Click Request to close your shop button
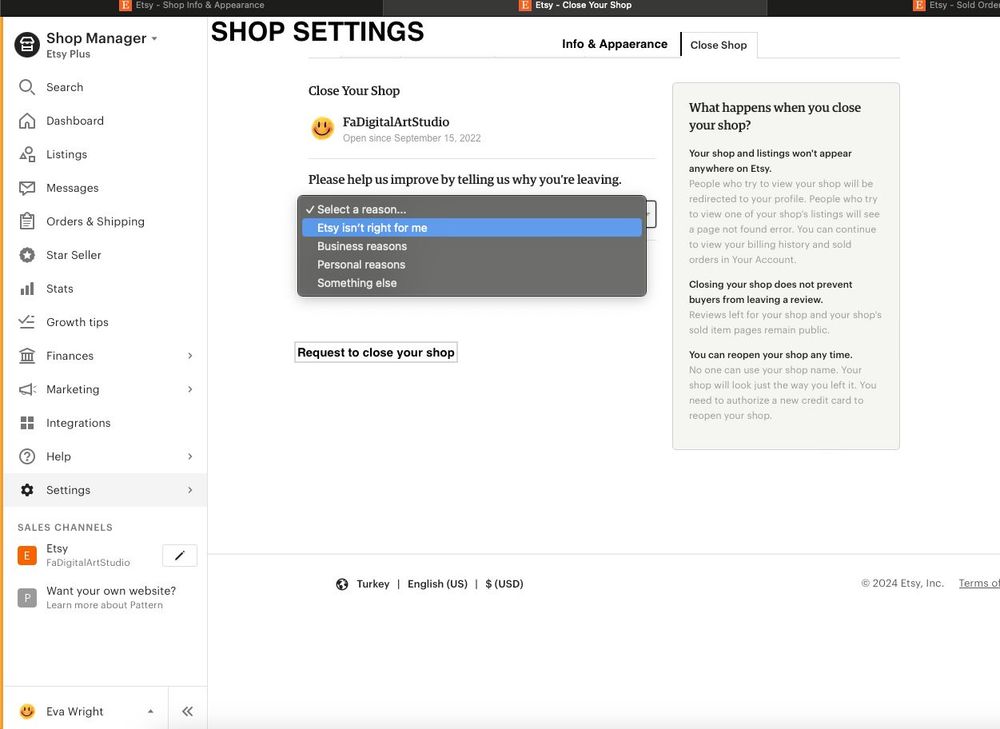1000x729 pixels. pos(376,352)
